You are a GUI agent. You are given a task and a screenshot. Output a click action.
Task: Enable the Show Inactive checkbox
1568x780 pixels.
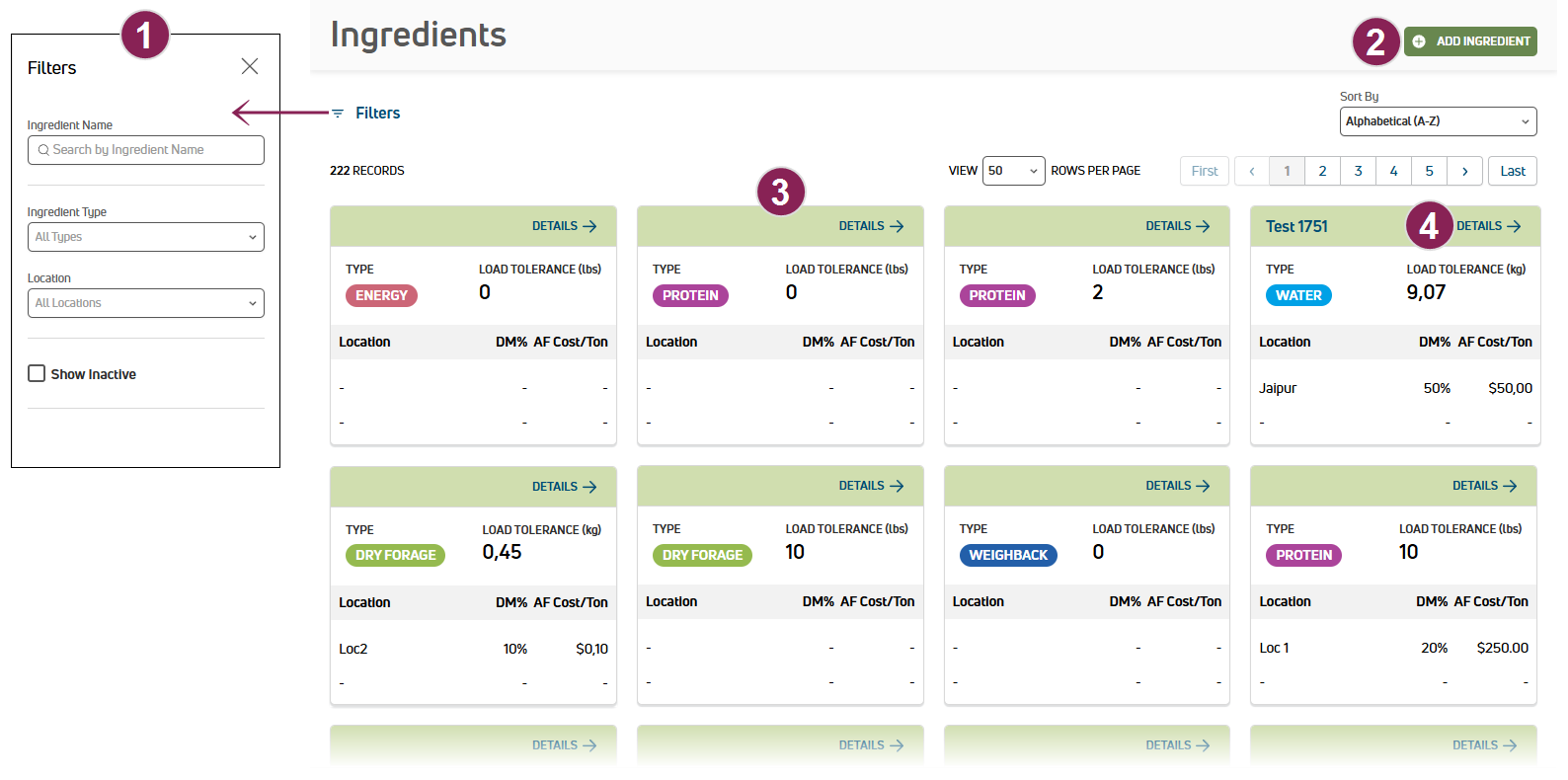pos(37,373)
